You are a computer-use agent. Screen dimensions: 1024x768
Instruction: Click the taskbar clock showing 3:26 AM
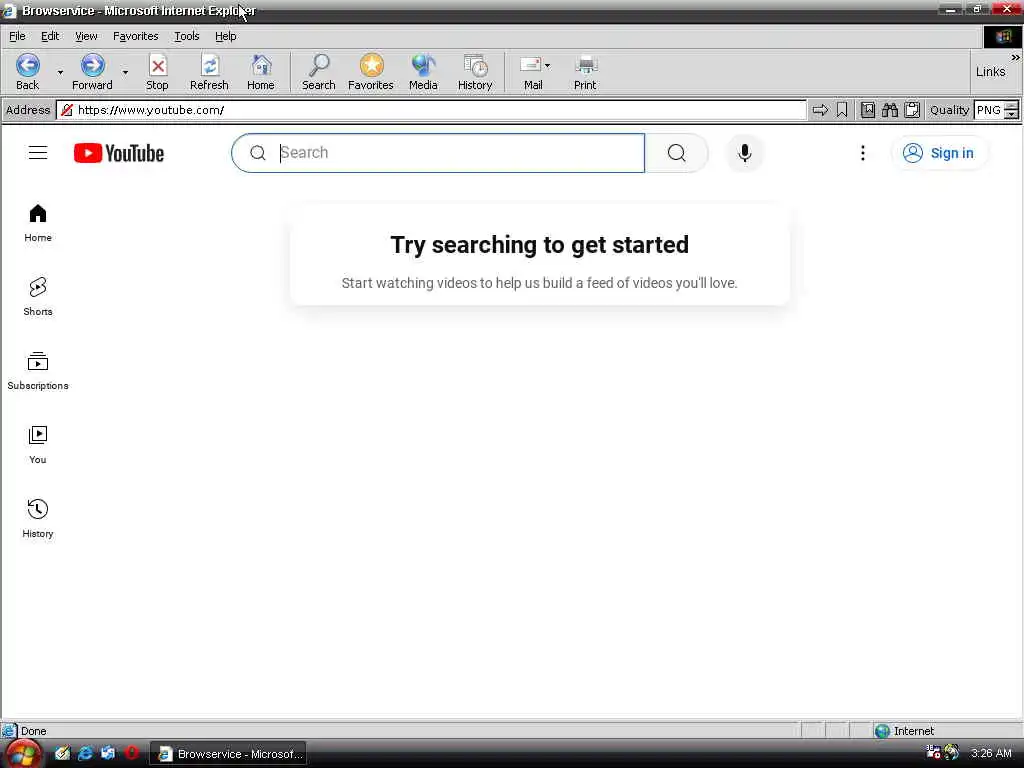991,753
